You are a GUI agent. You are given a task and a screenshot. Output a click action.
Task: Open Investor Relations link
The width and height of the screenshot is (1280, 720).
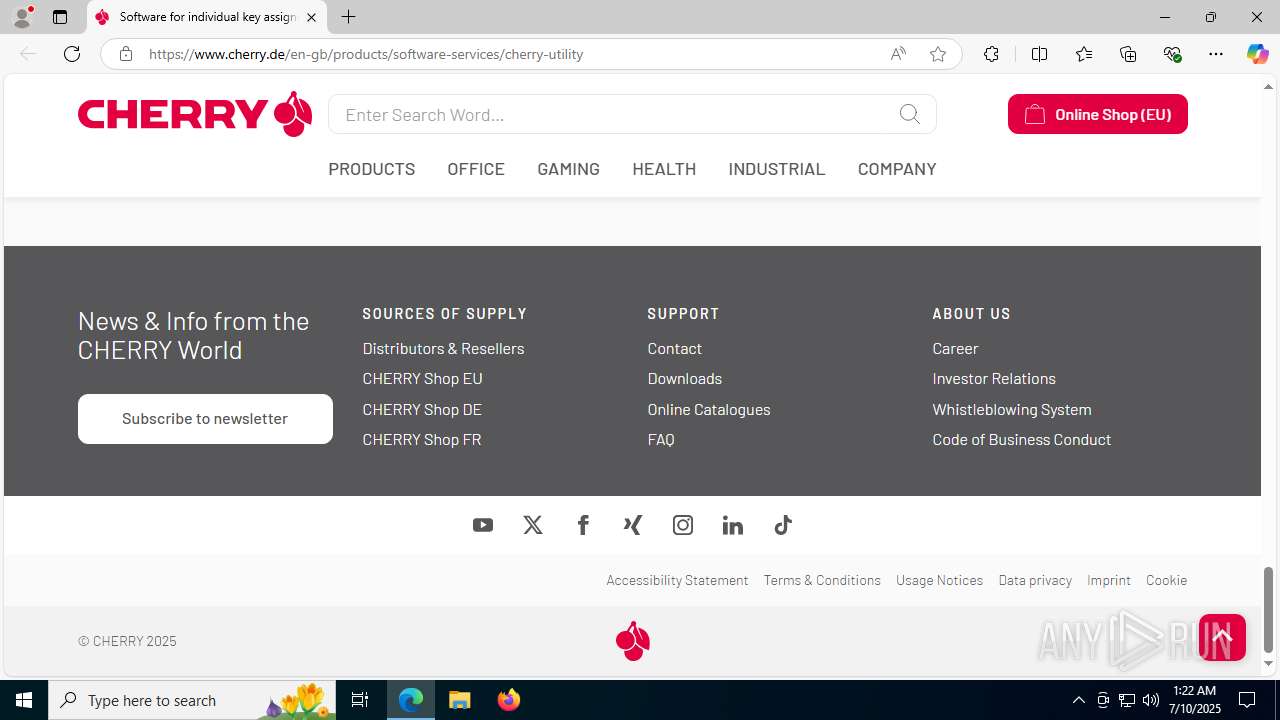pyautogui.click(x=994, y=378)
